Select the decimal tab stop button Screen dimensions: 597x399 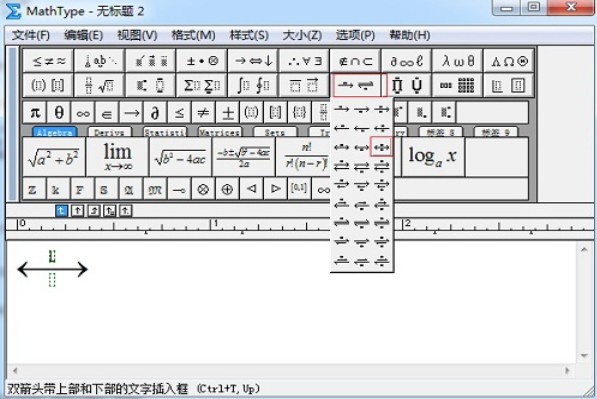(126, 211)
